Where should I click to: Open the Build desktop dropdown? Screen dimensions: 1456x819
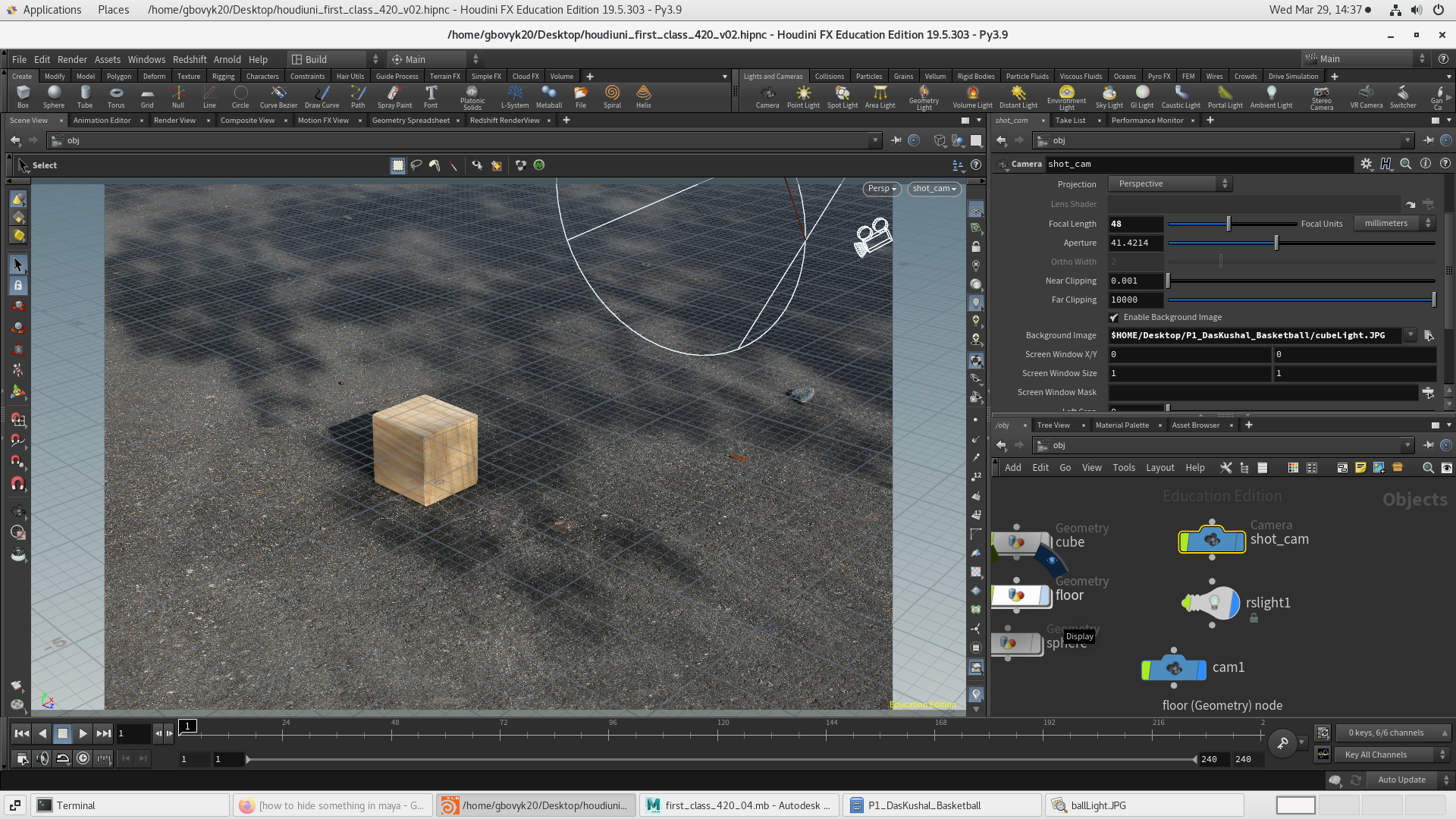335,59
